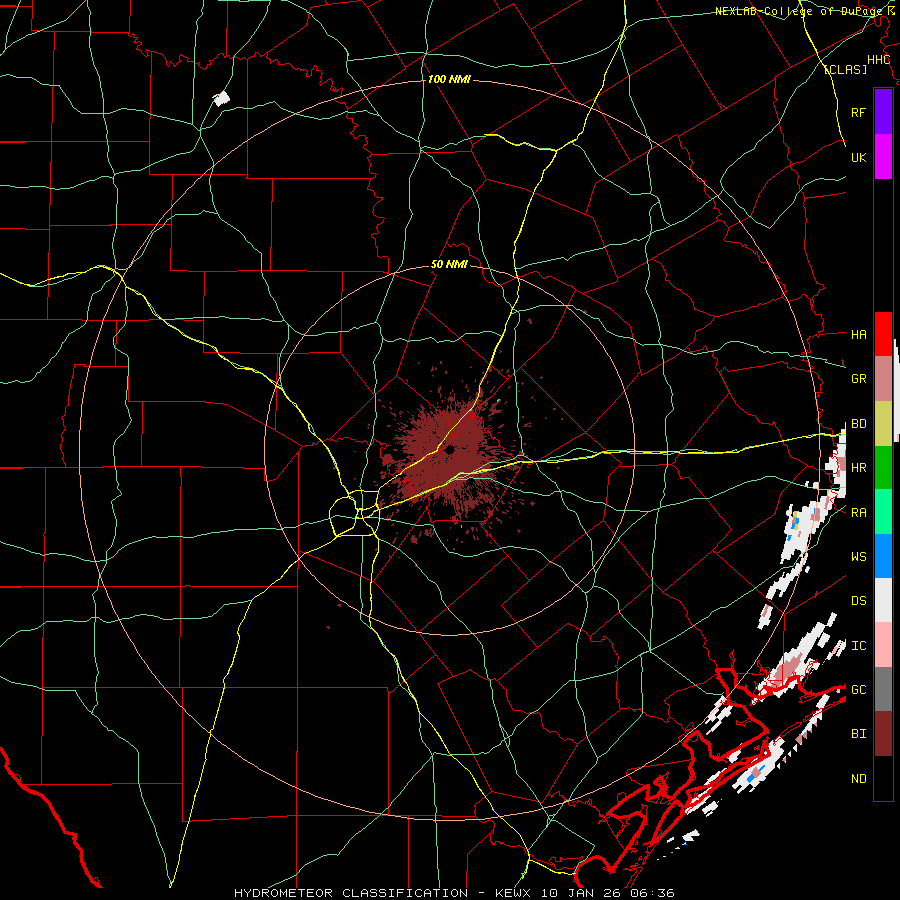Click the DS legend label
The image size is (900, 900).
click(859, 601)
